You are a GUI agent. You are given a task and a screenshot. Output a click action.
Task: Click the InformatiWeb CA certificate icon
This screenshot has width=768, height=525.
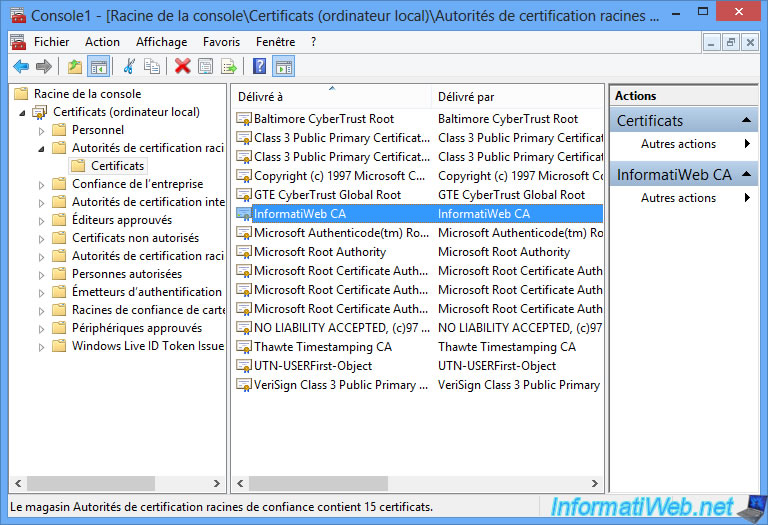243,214
